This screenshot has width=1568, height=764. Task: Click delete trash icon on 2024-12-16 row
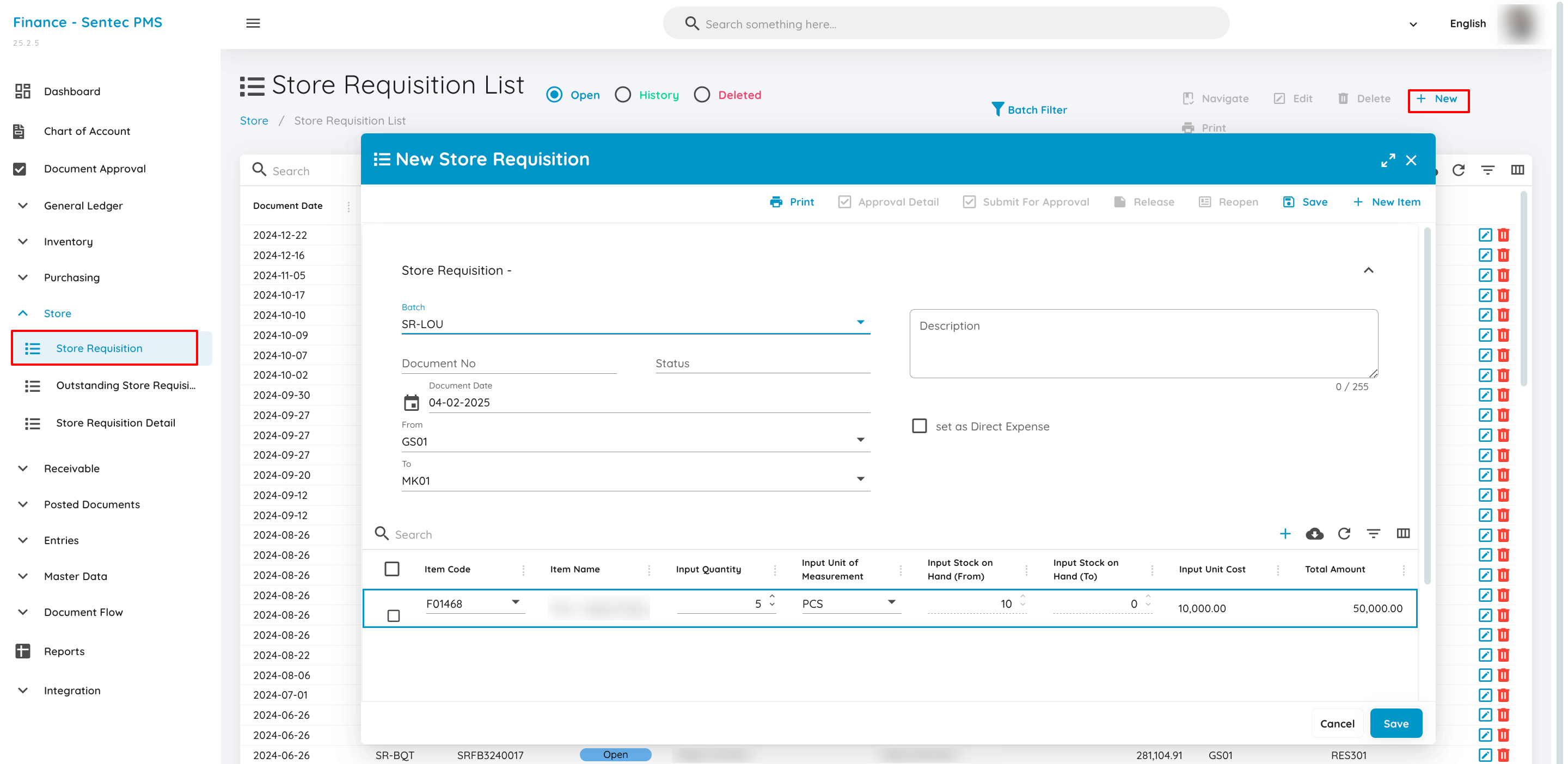tap(1503, 255)
